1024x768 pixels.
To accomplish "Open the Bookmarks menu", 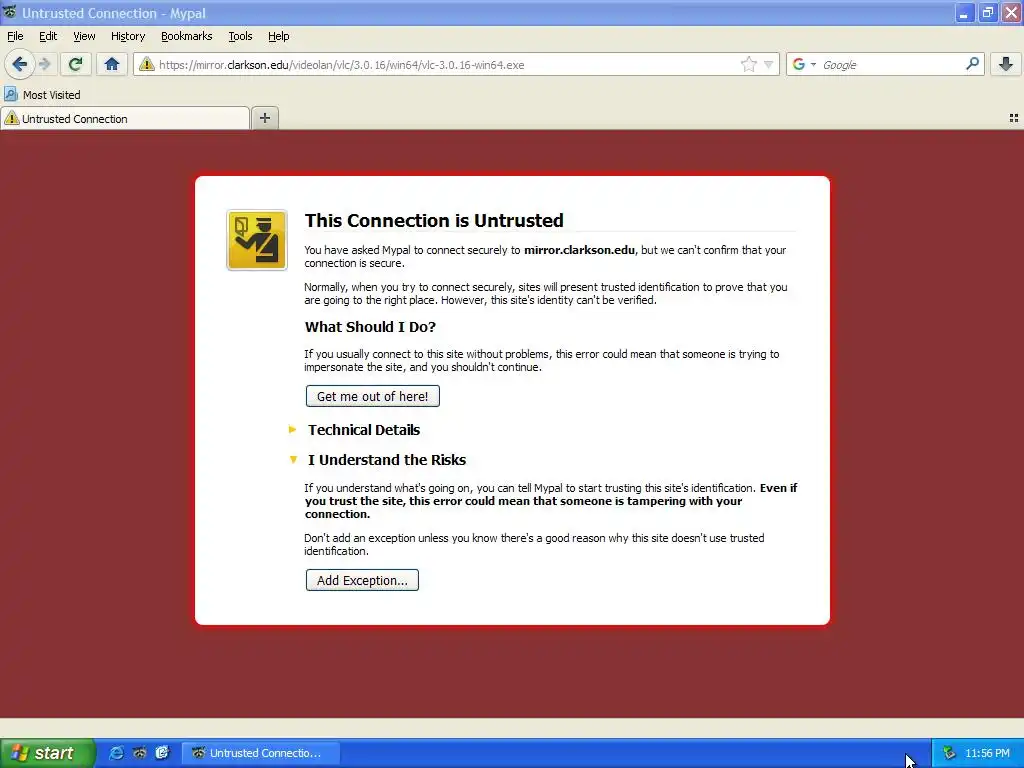I will point(187,36).
